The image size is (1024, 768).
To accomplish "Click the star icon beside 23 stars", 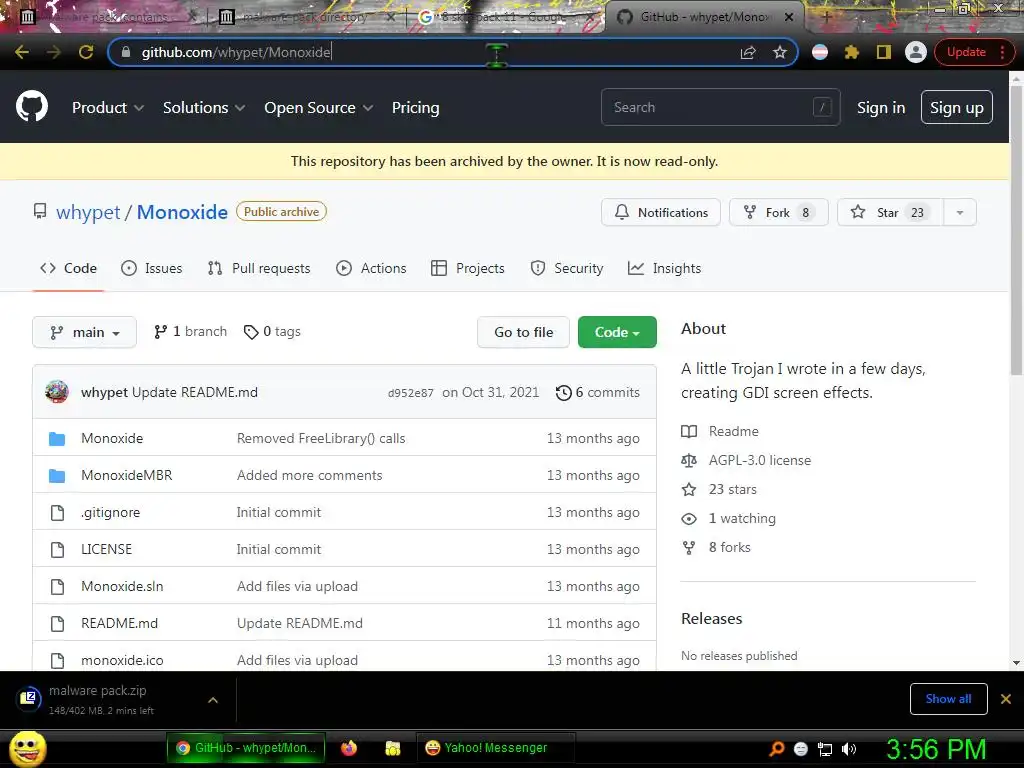I will 689,489.
